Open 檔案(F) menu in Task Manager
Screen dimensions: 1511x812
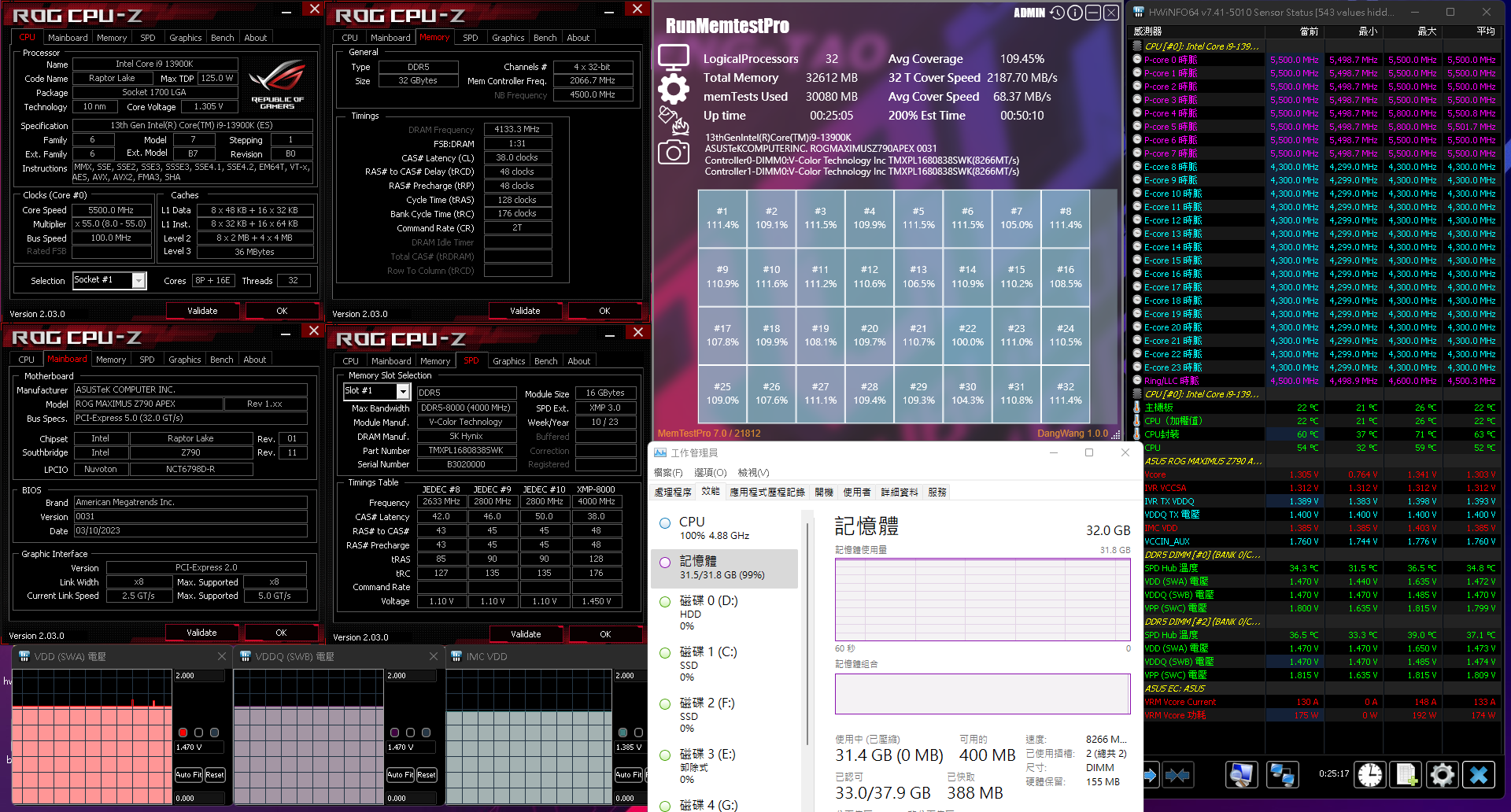669,473
